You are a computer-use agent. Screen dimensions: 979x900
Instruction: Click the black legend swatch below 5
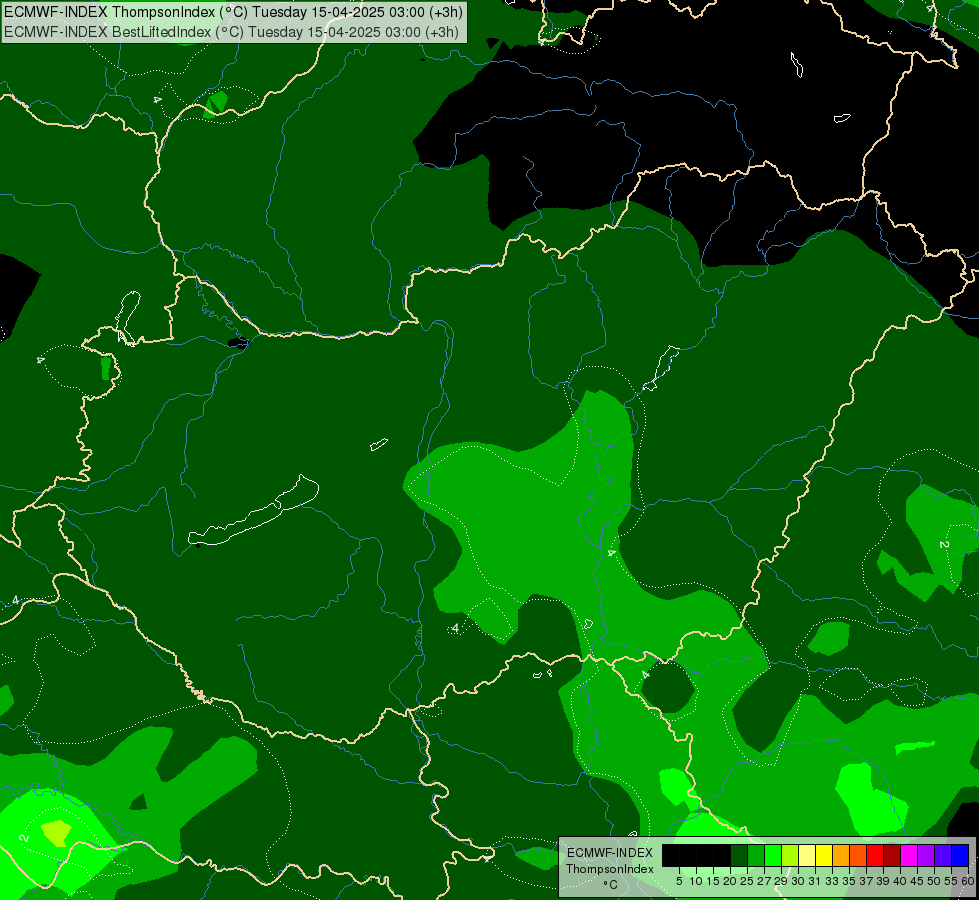671,855
